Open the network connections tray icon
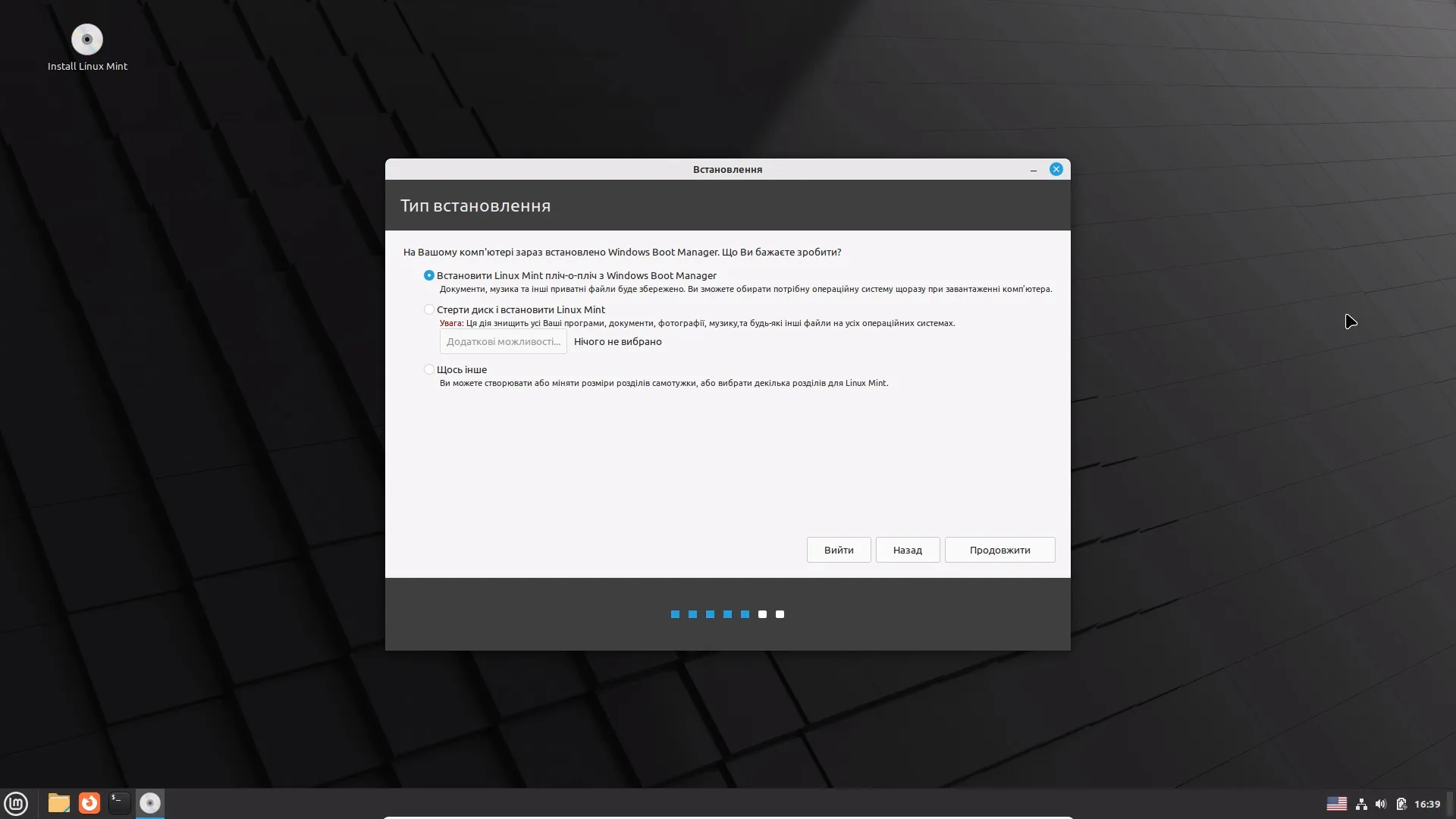 coord(1361,804)
